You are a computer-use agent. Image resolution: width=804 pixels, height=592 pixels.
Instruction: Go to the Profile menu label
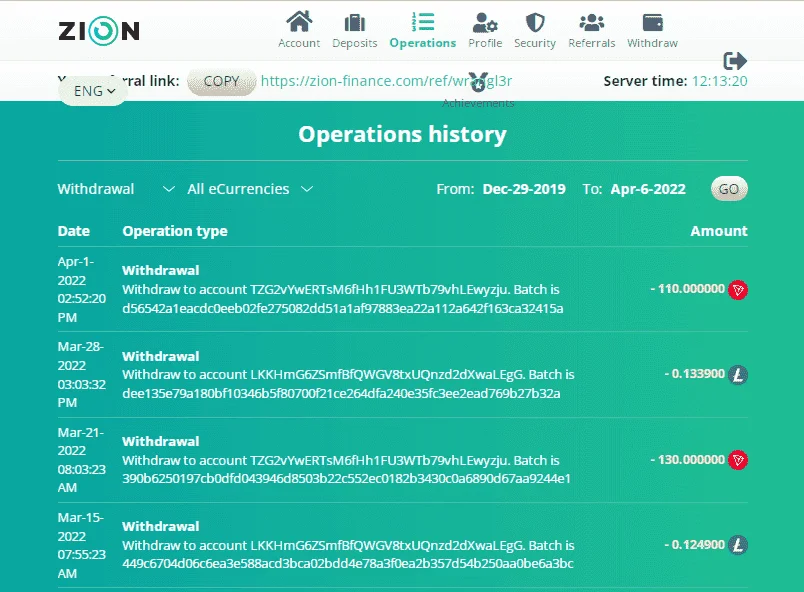(485, 43)
